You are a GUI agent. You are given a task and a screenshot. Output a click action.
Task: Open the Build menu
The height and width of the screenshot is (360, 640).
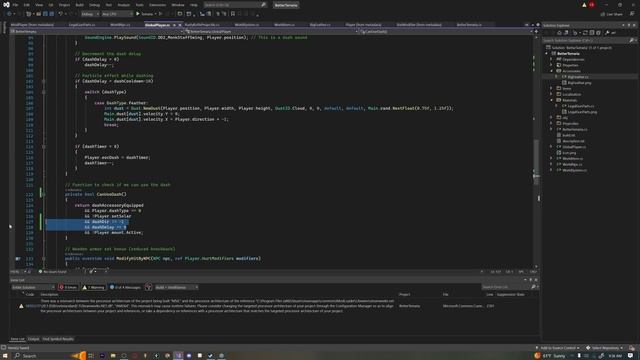pyautogui.click(x=80, y=5)
